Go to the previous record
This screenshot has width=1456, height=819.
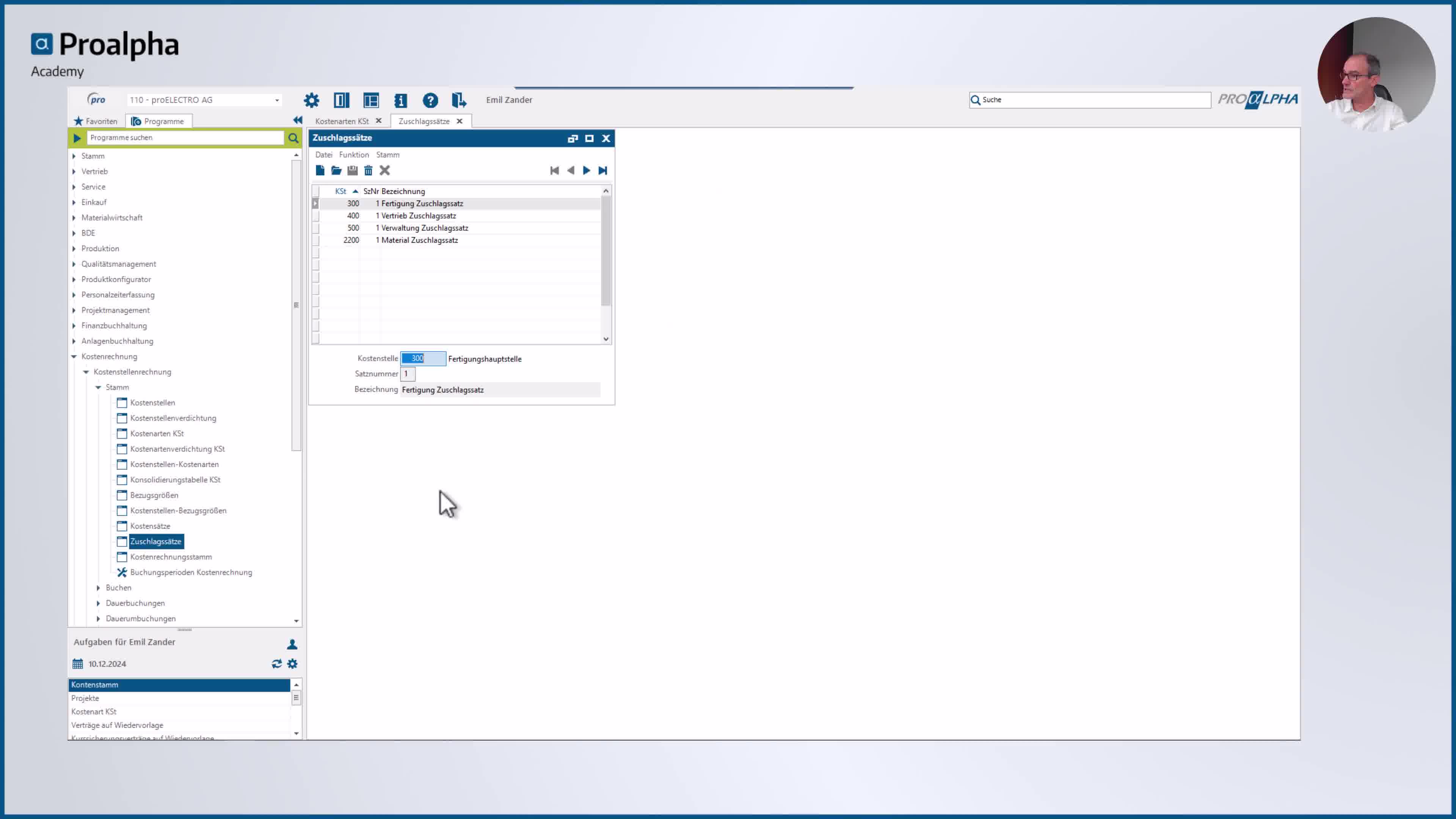tap(571, 170)
